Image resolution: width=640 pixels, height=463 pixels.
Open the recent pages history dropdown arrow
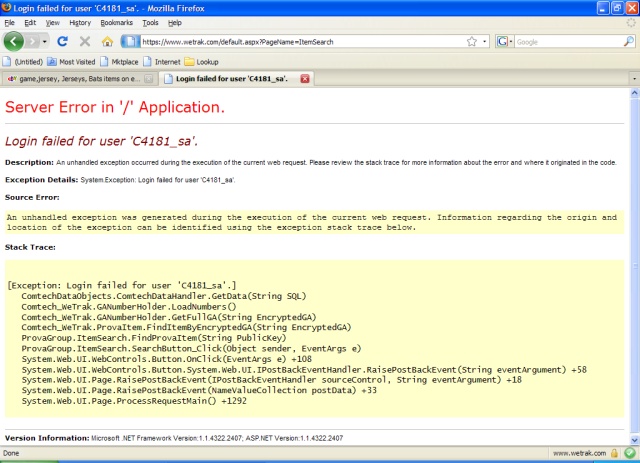[x=44, y=42]
